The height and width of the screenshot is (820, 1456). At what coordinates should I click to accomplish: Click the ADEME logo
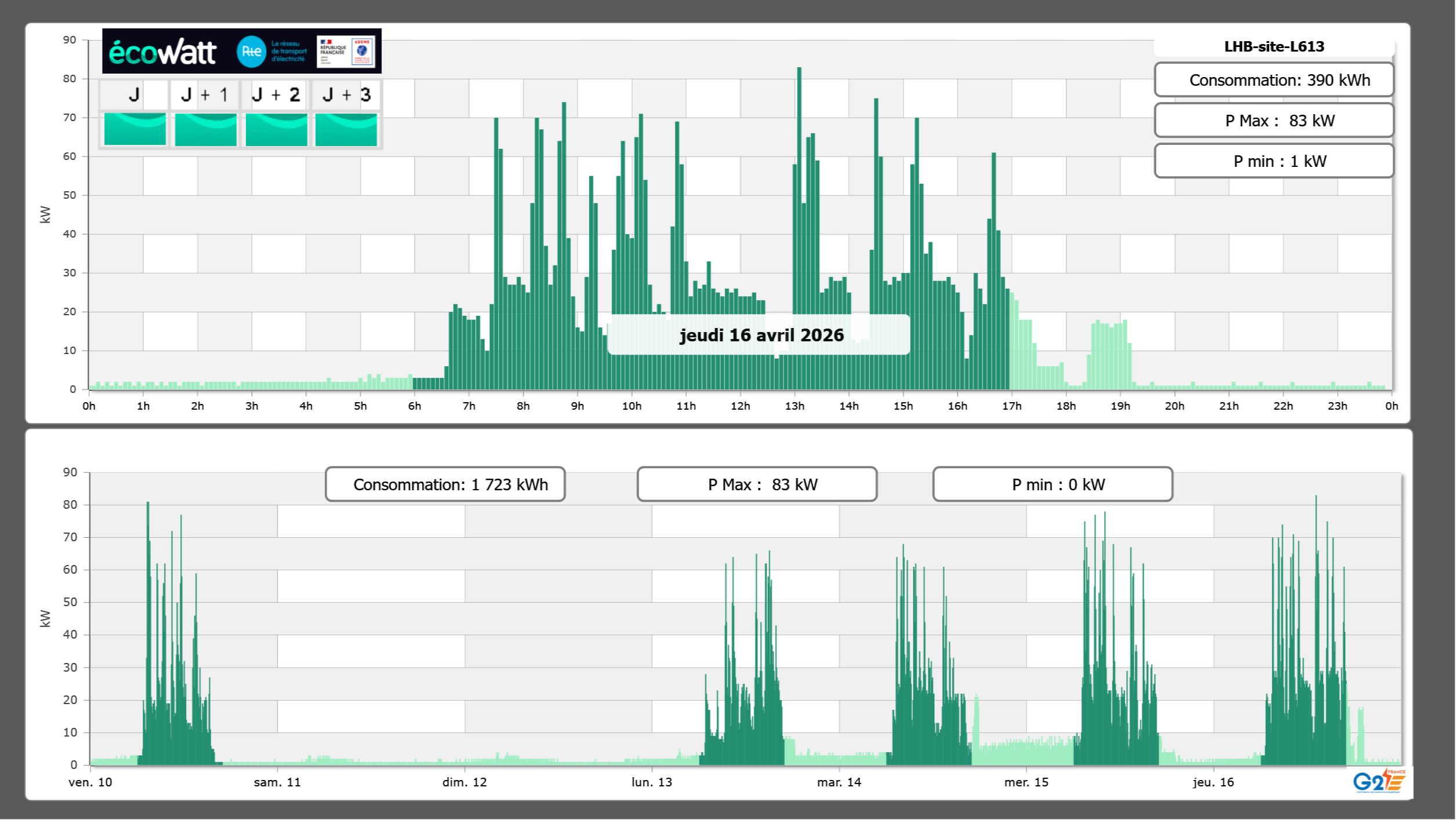362,51
